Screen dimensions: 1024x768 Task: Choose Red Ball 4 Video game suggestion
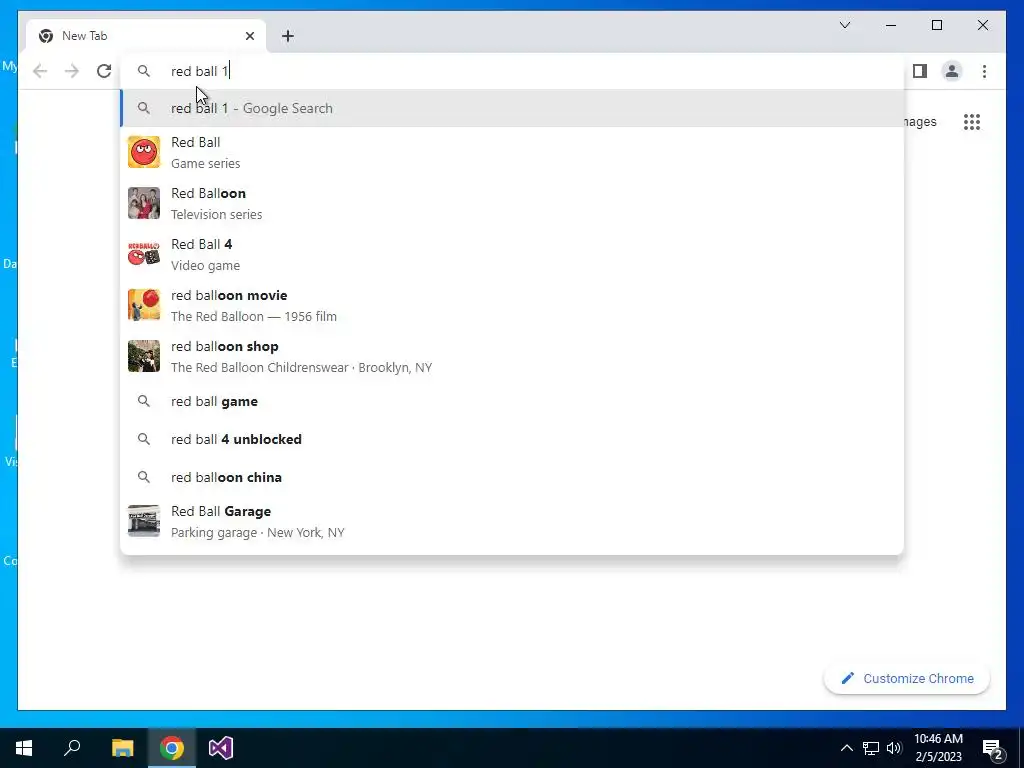coord(512,254)
